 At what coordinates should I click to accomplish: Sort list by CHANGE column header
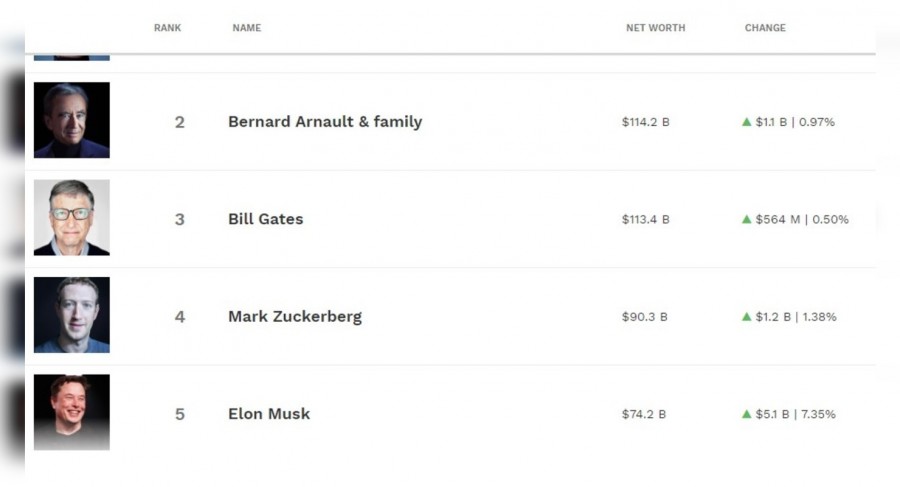765,28
